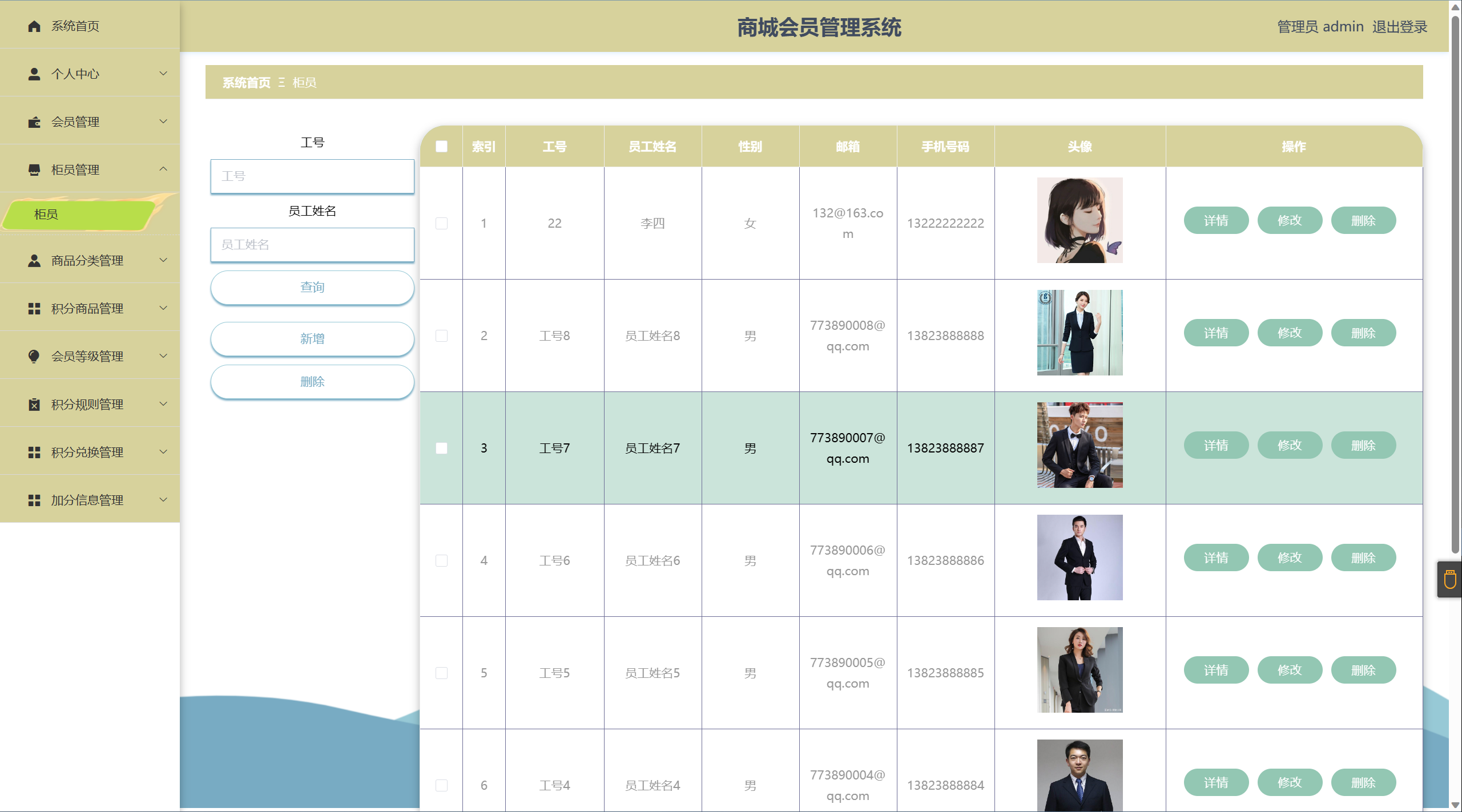Check the row checkbox for 李四
Image resolution: width=1462 pixels, height=812 pixels.
pos(441,223)
